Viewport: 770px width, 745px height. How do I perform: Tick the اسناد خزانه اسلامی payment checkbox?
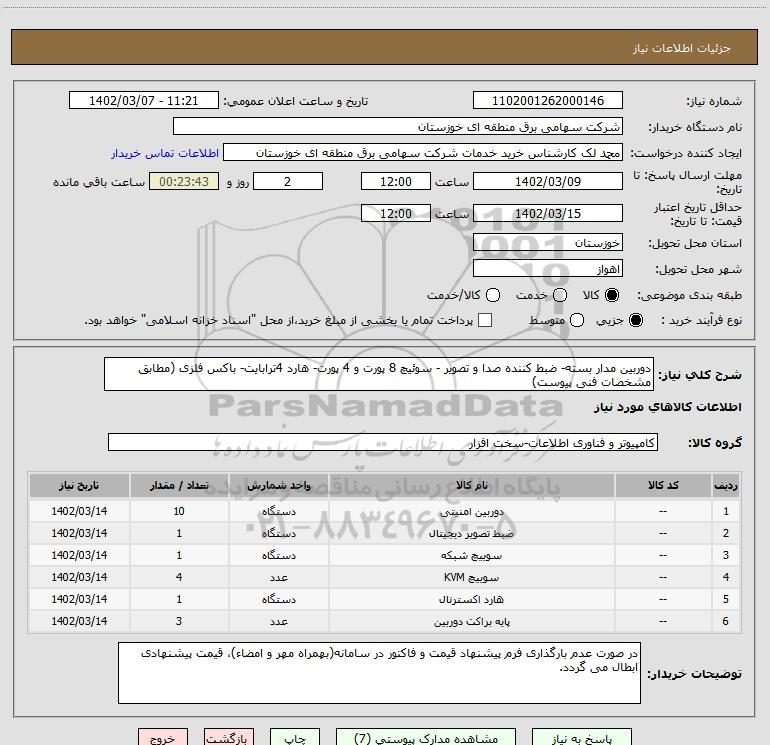485,320
